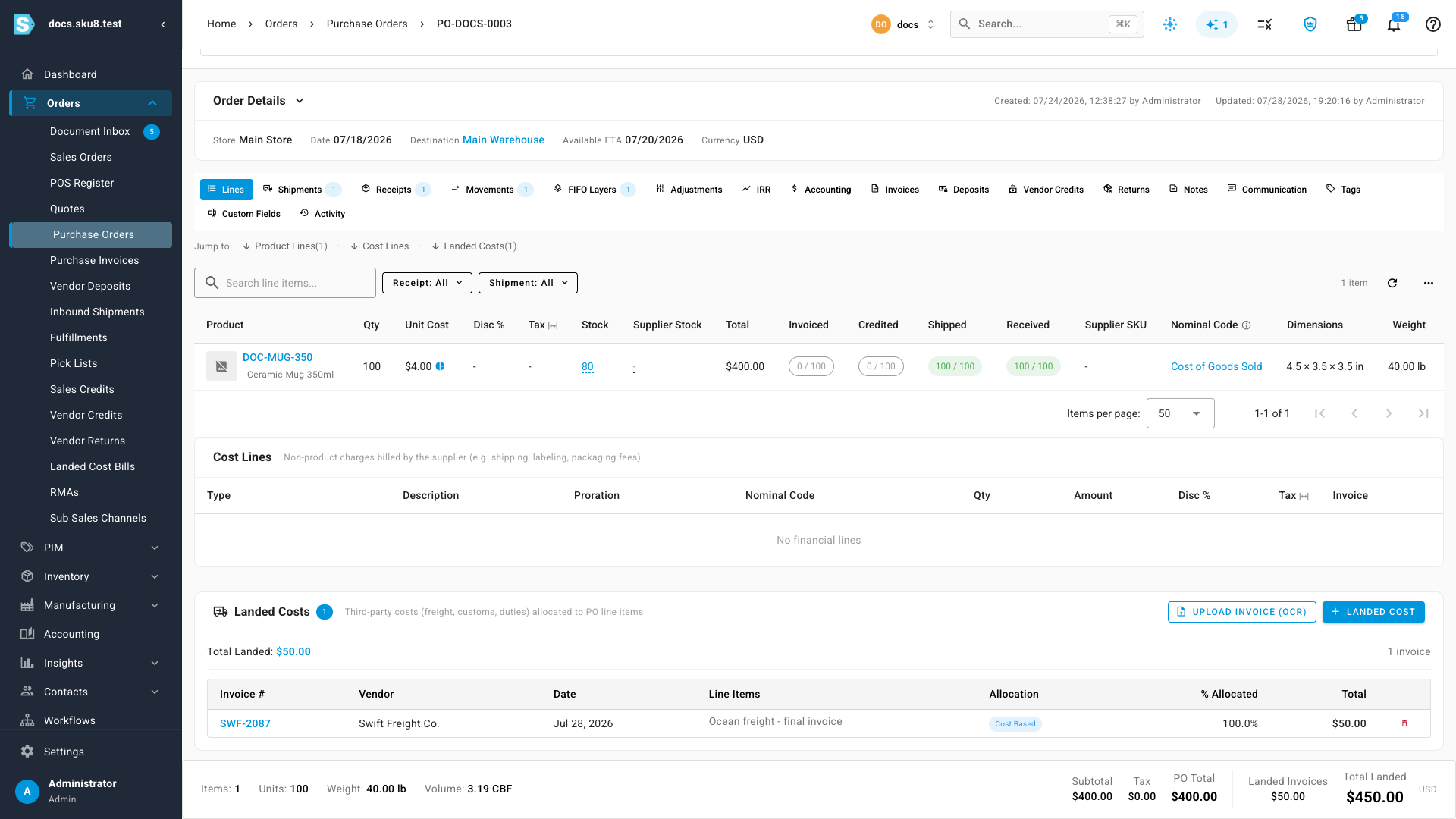Go to the previous page of line items
Screen dimensions: 1456x819
pyautogui.click(x=1354, y=413)
